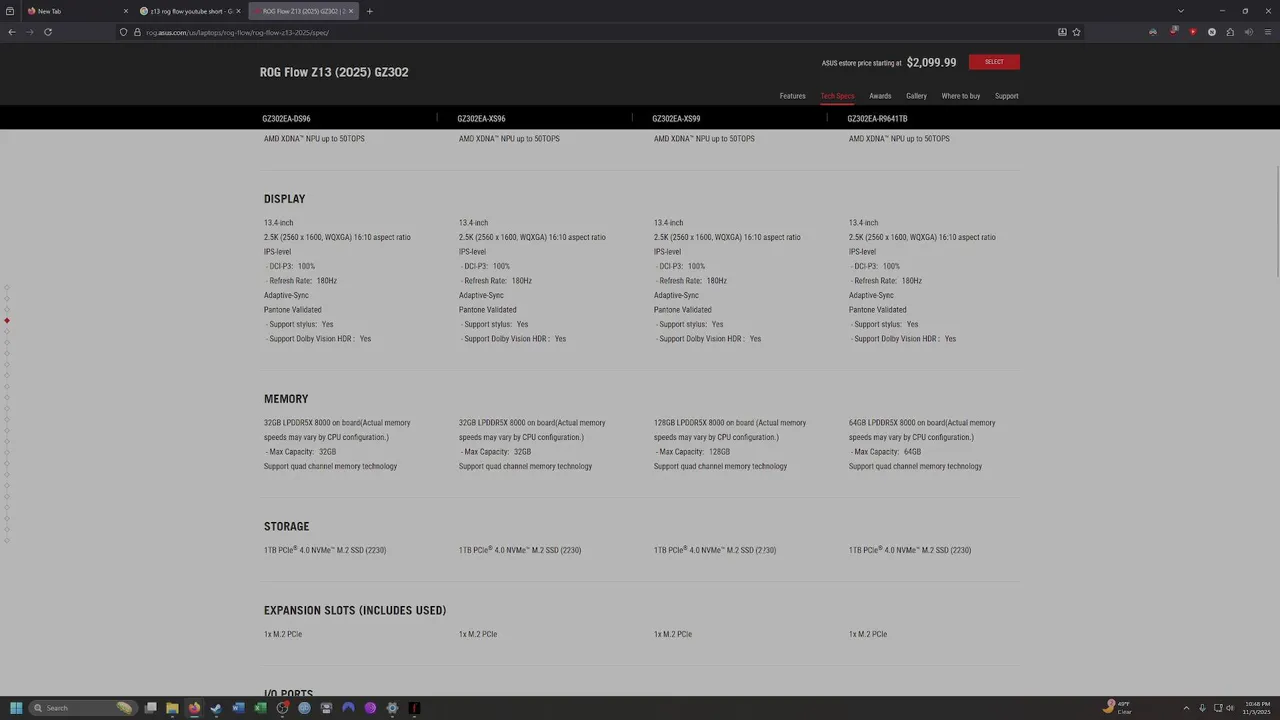Click the red page-section indicator dot

[x=7, y=321]
